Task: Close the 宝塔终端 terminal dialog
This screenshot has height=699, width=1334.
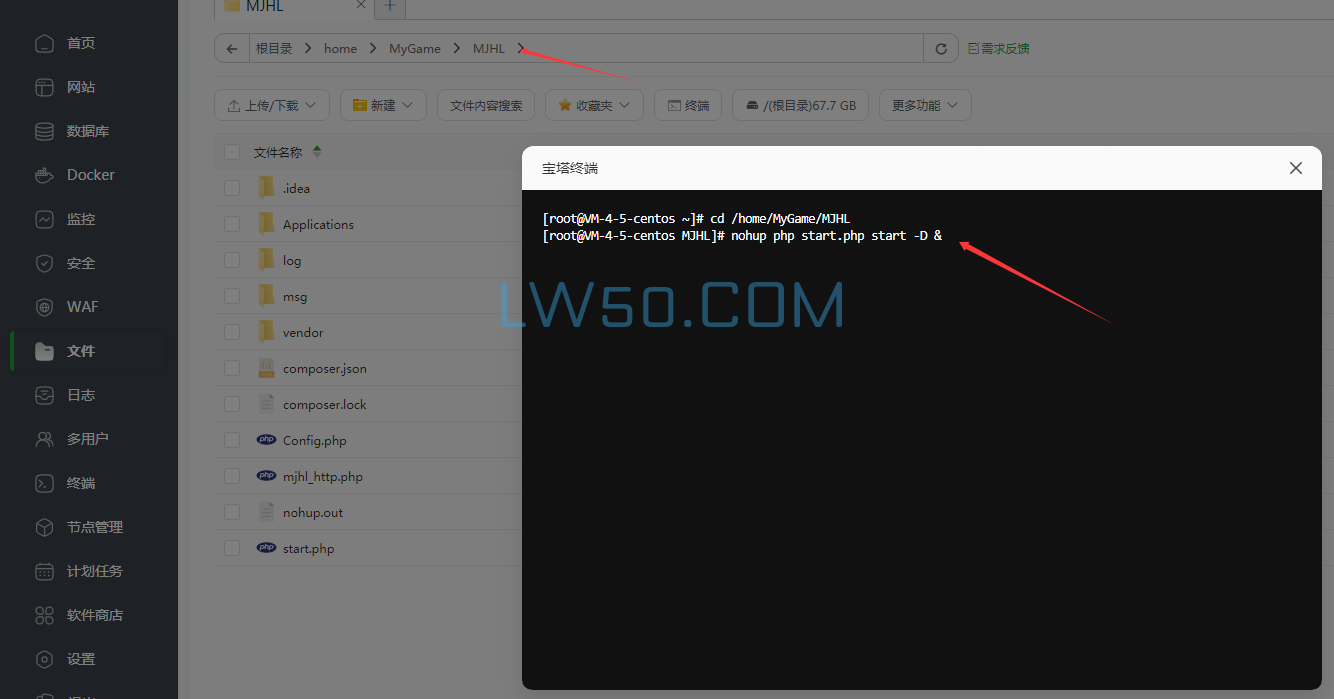Action: [x=1296, y=168]
